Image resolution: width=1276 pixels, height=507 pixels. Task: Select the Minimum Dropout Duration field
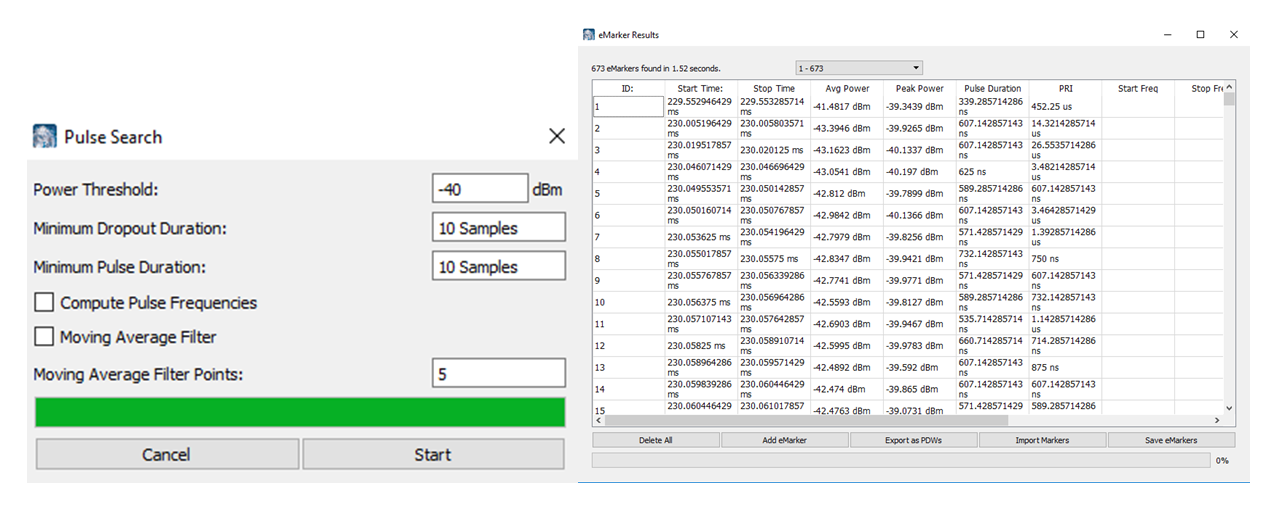coord(498,228)
